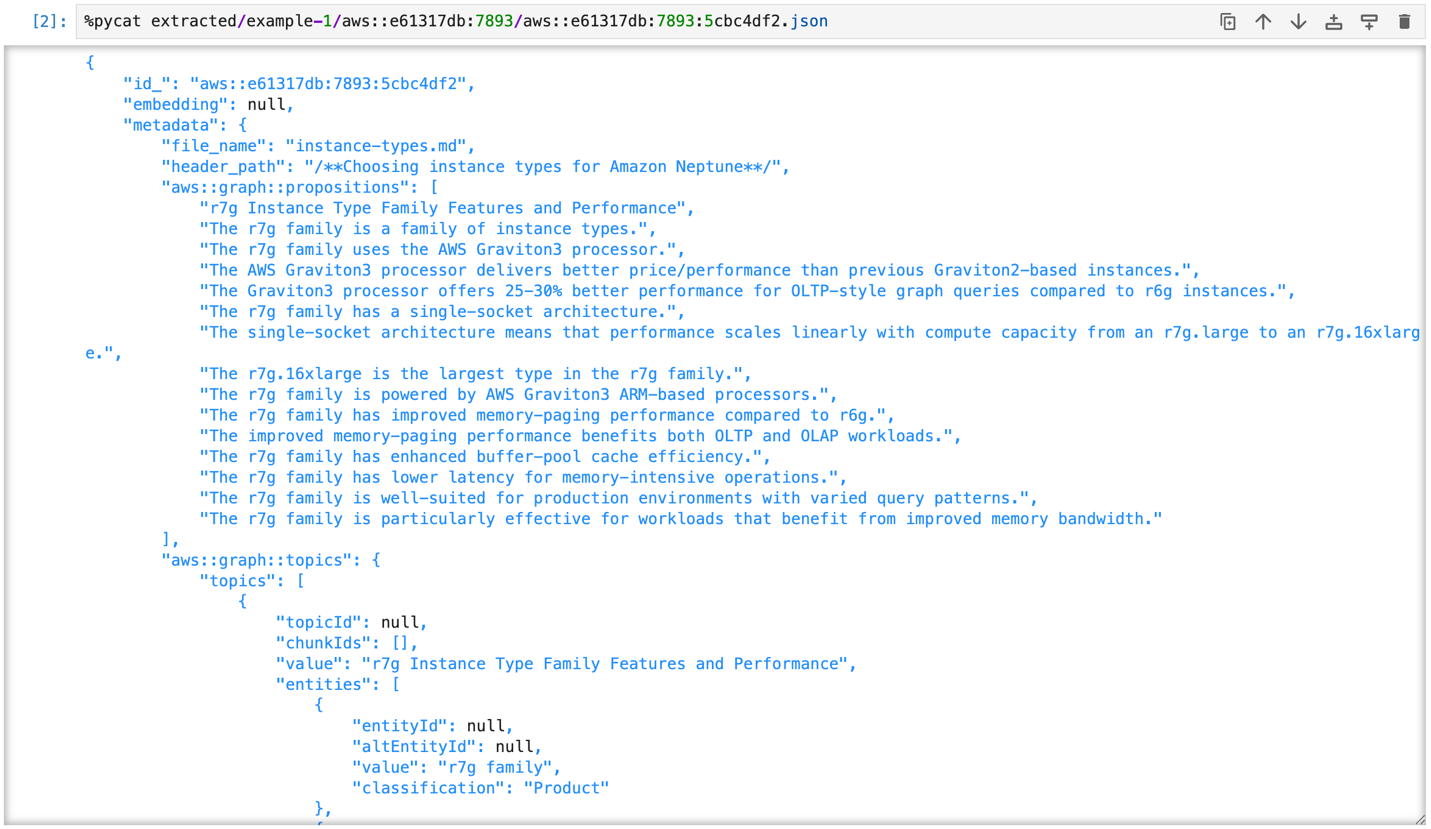Click "r7g Instance Type Family Features and Performance" proposition
Viewport: 1431px width, 829px height.
point(446,208)
